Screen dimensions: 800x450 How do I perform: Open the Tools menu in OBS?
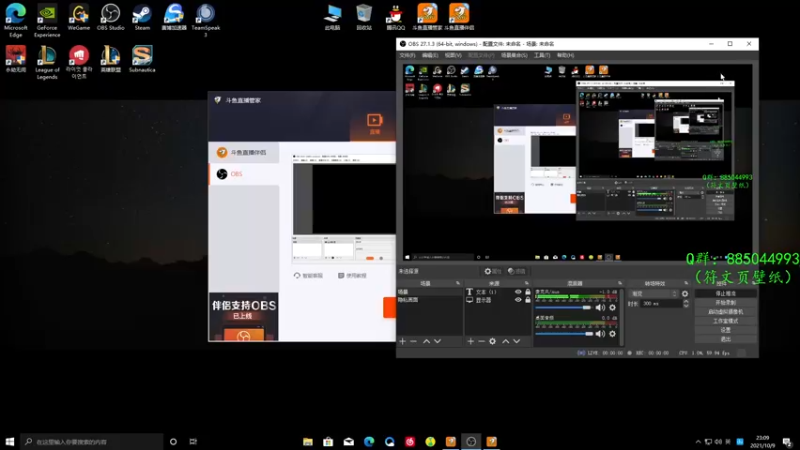tap(542, 55)
